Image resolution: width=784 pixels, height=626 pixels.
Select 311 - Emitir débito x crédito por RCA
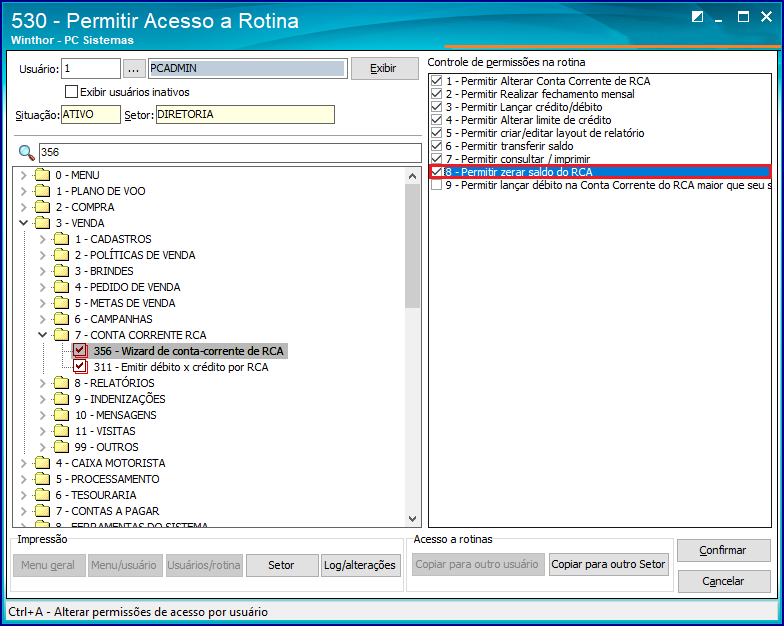[181, 367]
